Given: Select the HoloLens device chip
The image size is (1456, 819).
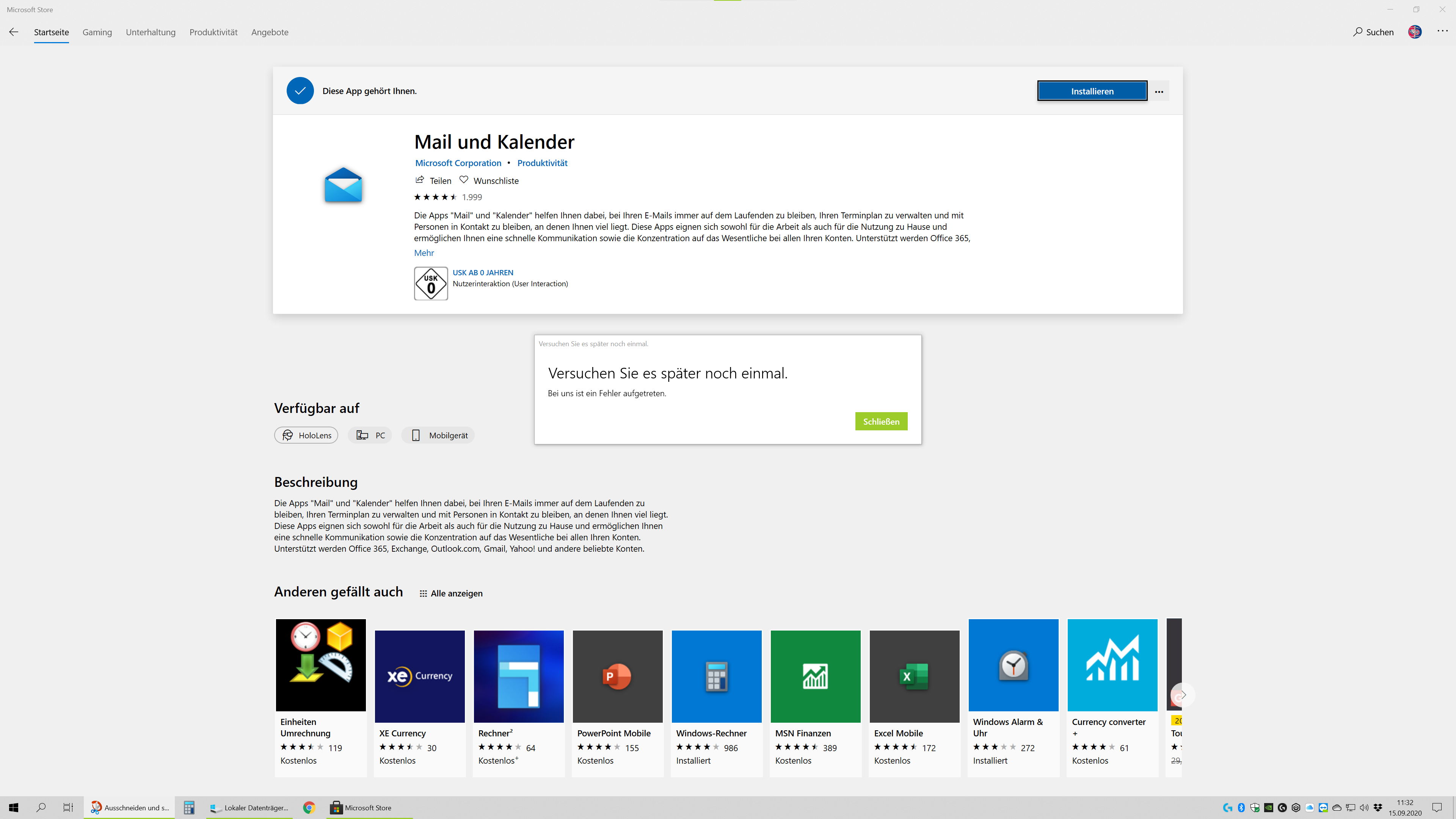Looking at the screenshot, I should [306, 435].
